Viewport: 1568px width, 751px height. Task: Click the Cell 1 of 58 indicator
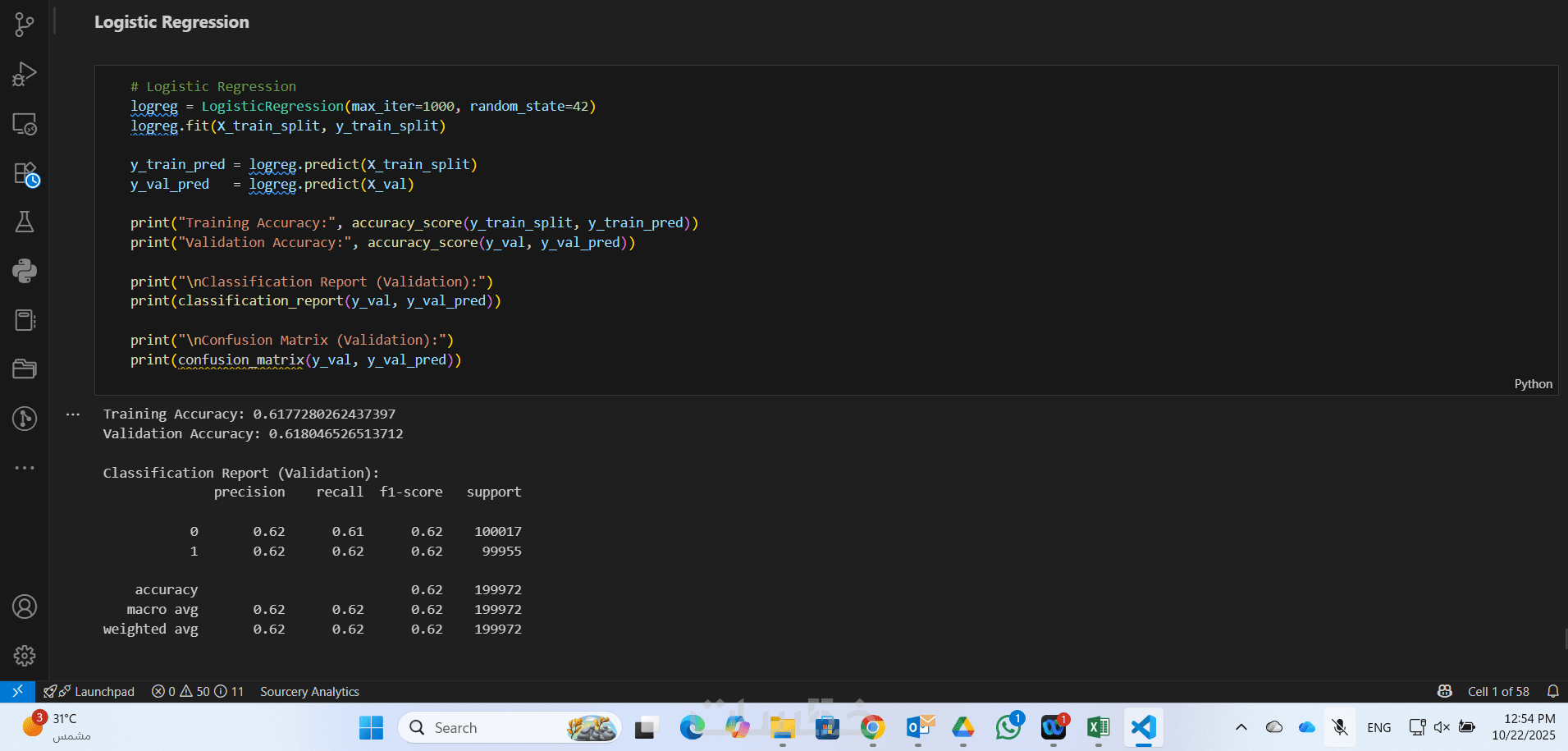click(1498, 691)
